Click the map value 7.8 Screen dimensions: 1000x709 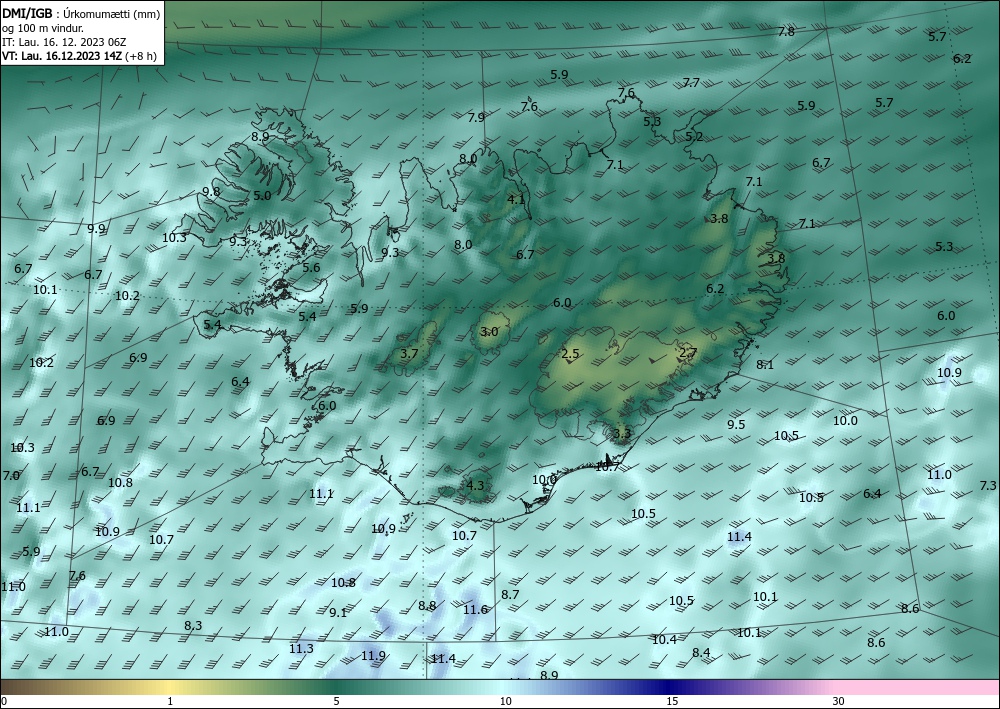tap(786, 31)
